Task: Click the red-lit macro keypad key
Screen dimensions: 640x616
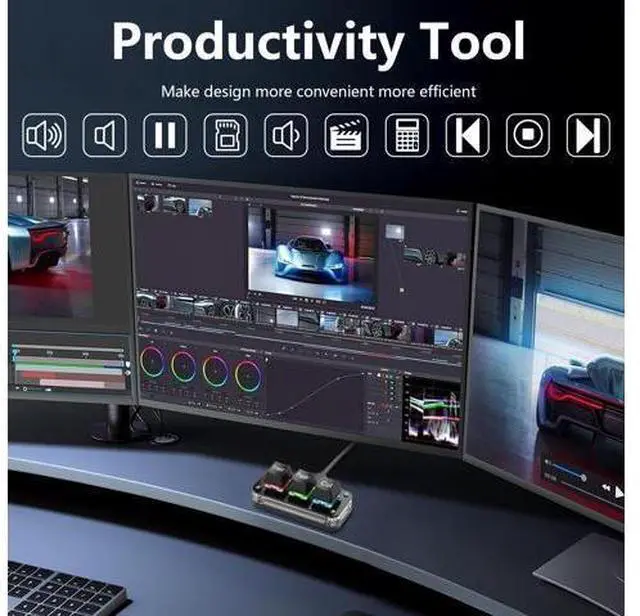Action: pos(273,476)
